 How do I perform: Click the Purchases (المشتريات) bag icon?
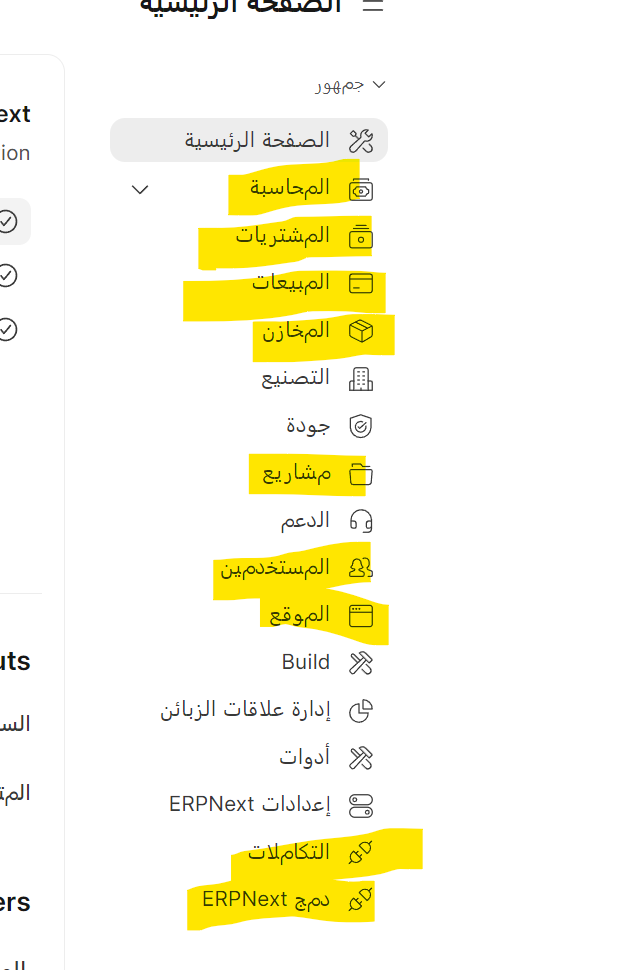pos(361,237)
